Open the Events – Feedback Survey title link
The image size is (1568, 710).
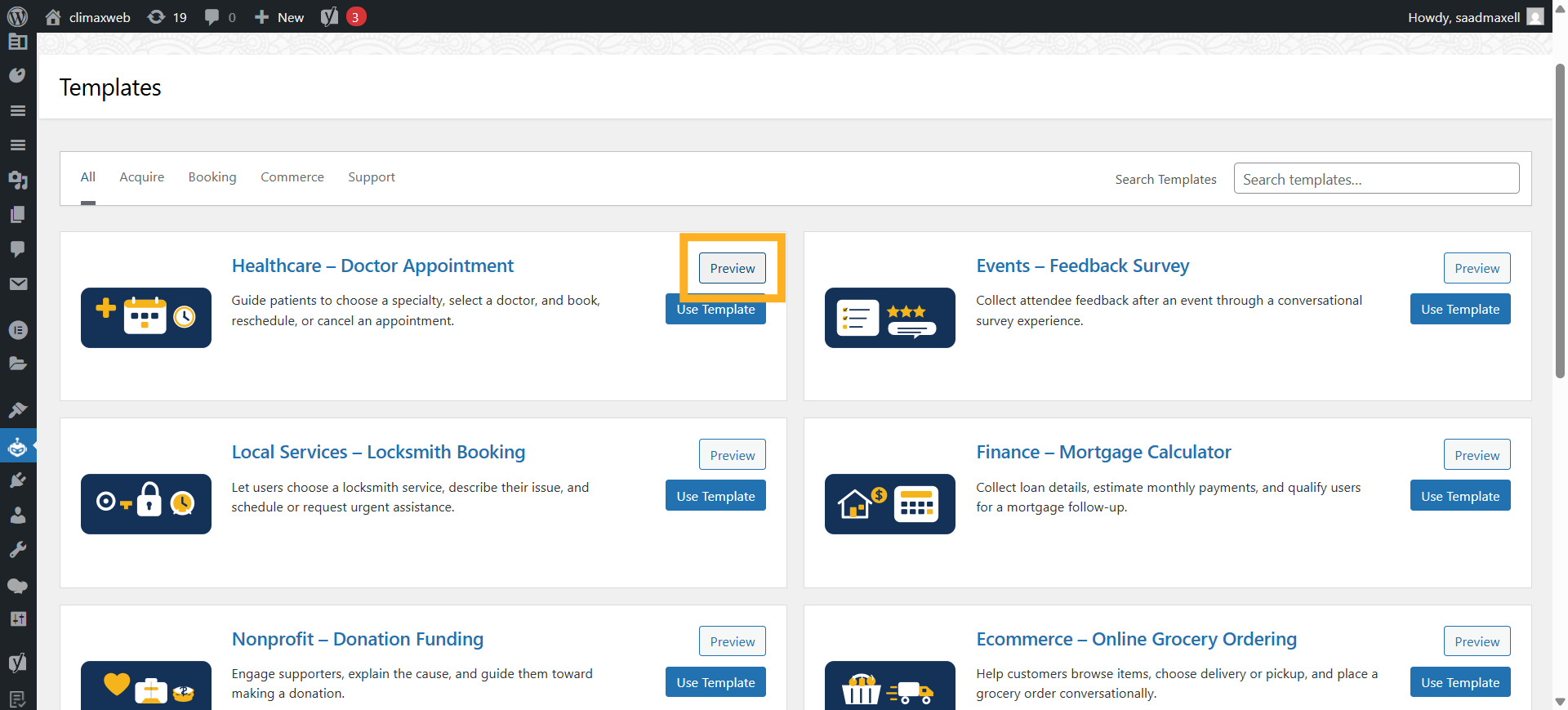[1082, 266]
